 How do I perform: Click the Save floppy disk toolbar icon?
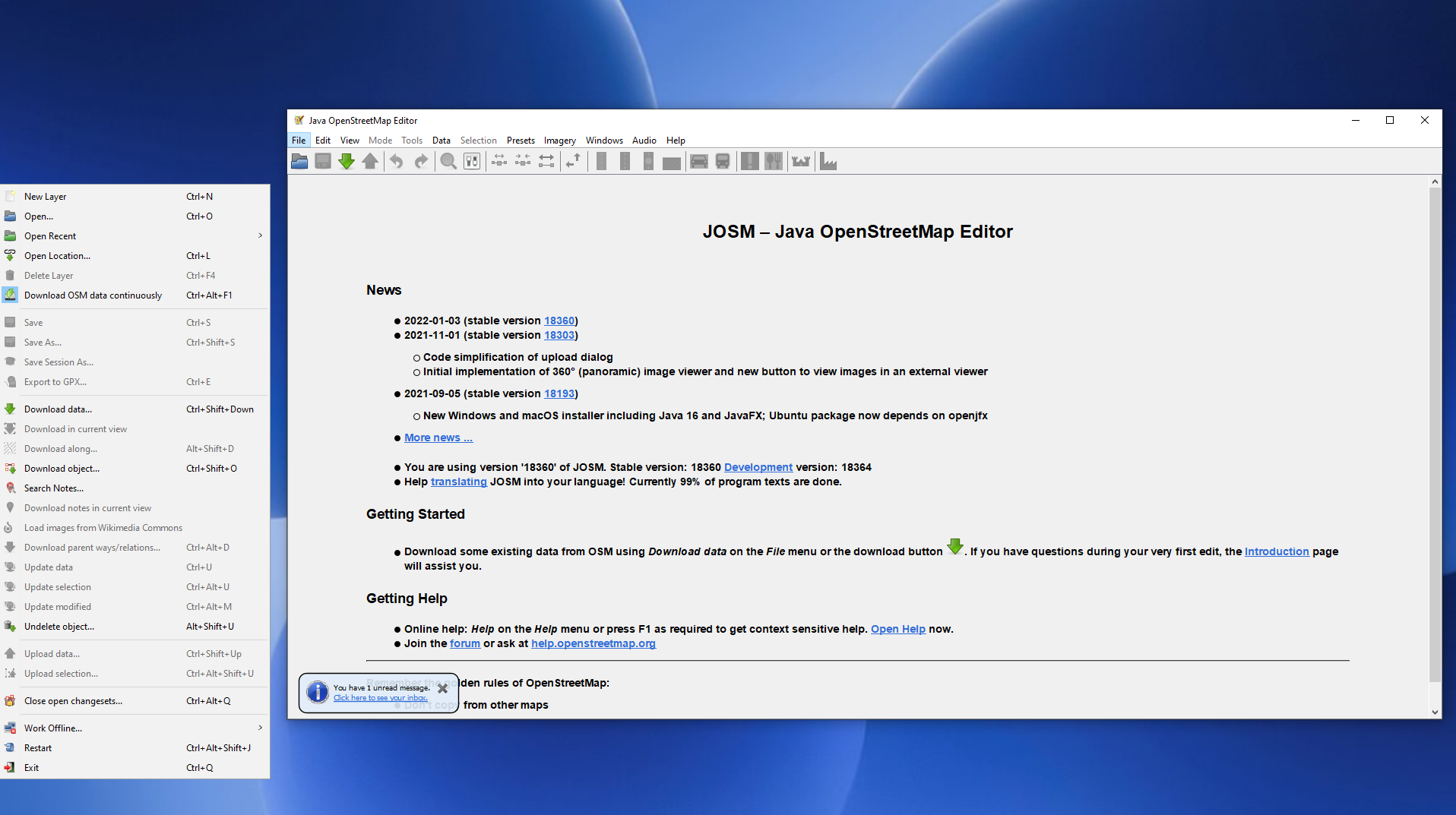323,161
